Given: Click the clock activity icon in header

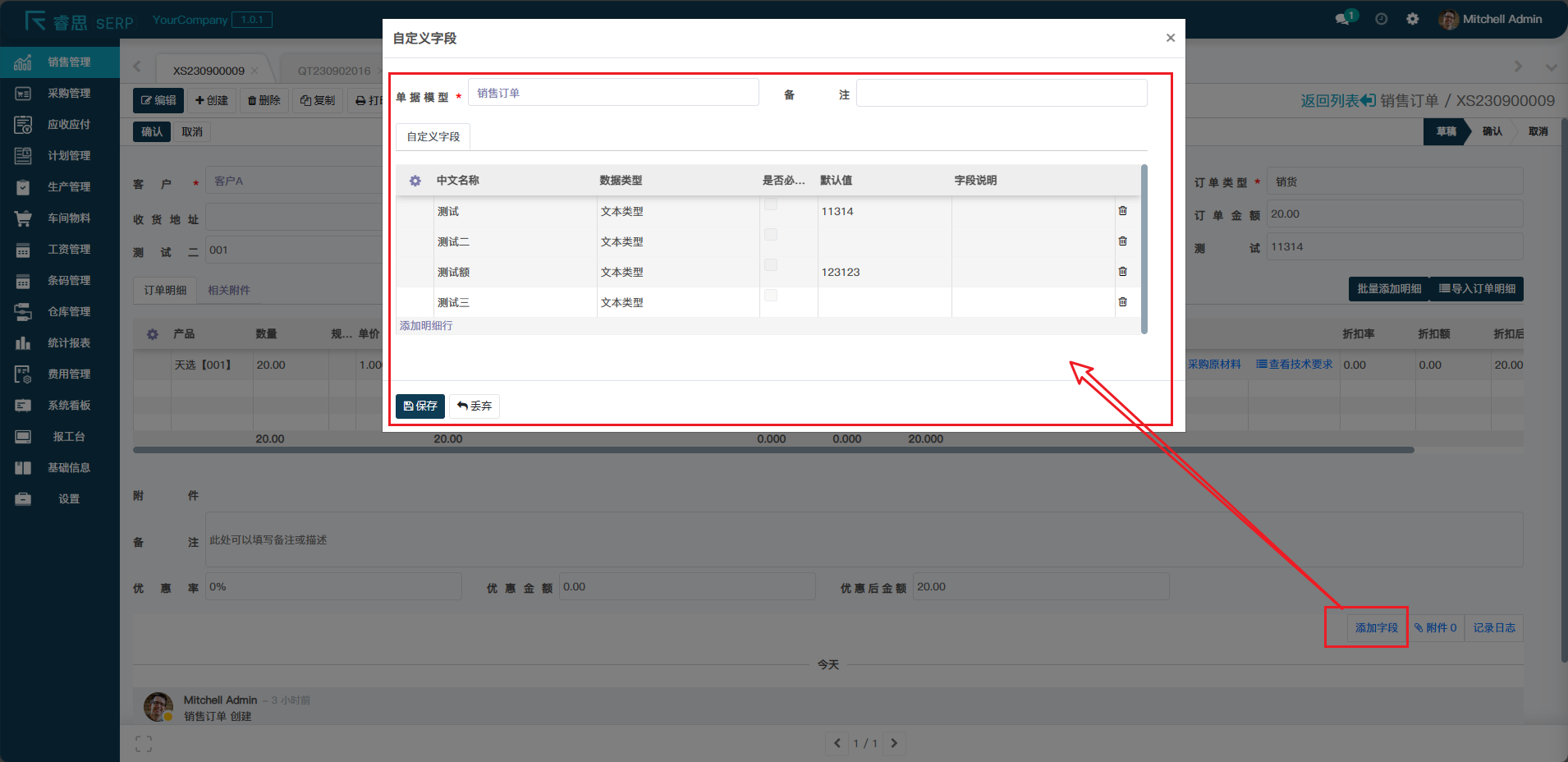Looking at the screenshot, I should tap(1382, 19).
